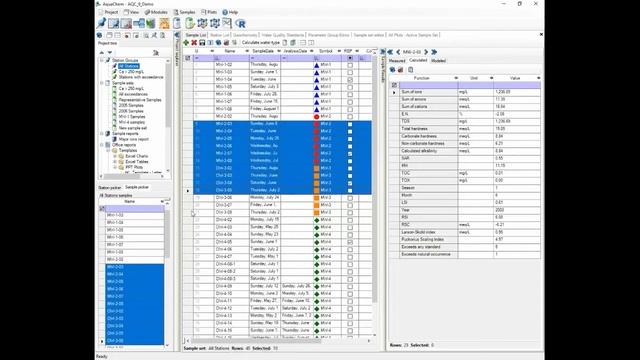Open the Modules menu
Screen dimensions: 640x360
point(156,12)
